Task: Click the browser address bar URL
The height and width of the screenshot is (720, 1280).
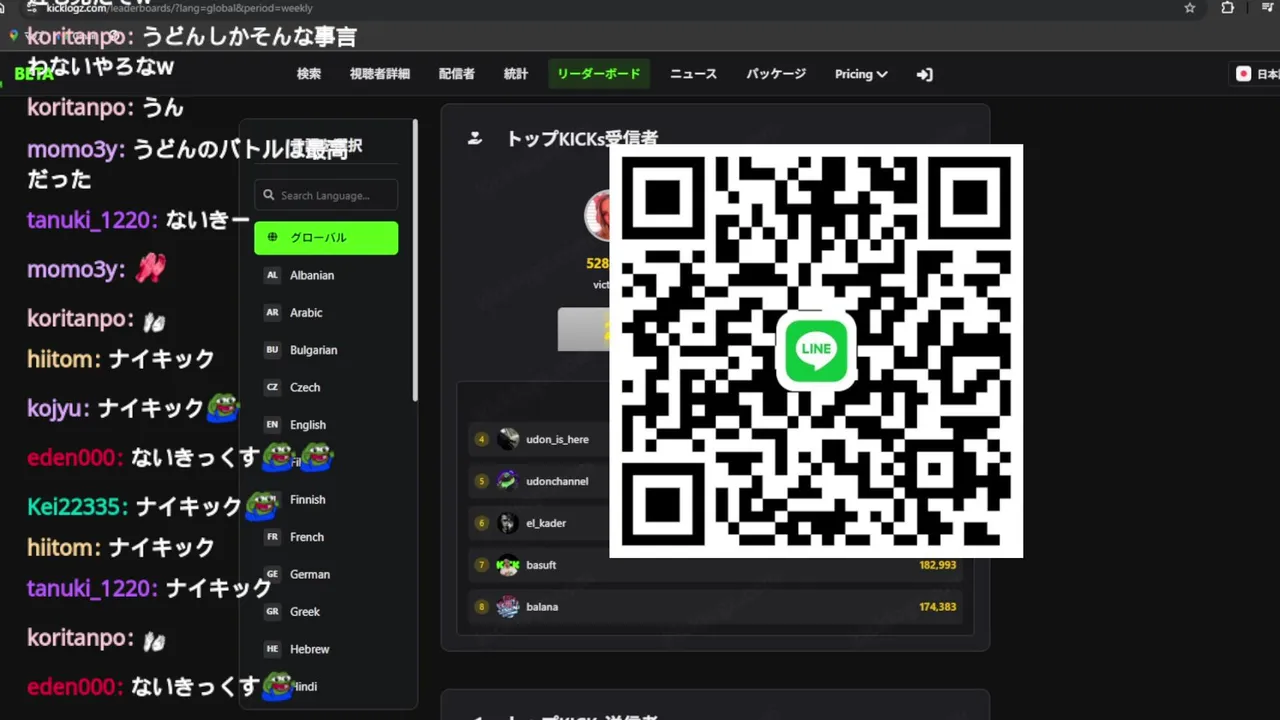Action: tap(180, 8)
